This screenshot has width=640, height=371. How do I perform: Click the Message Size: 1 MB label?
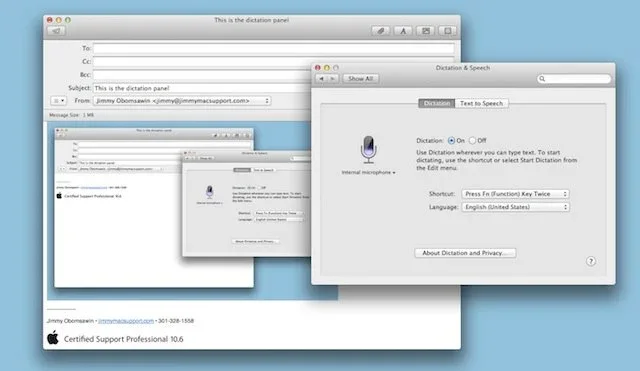click(71, 115)
